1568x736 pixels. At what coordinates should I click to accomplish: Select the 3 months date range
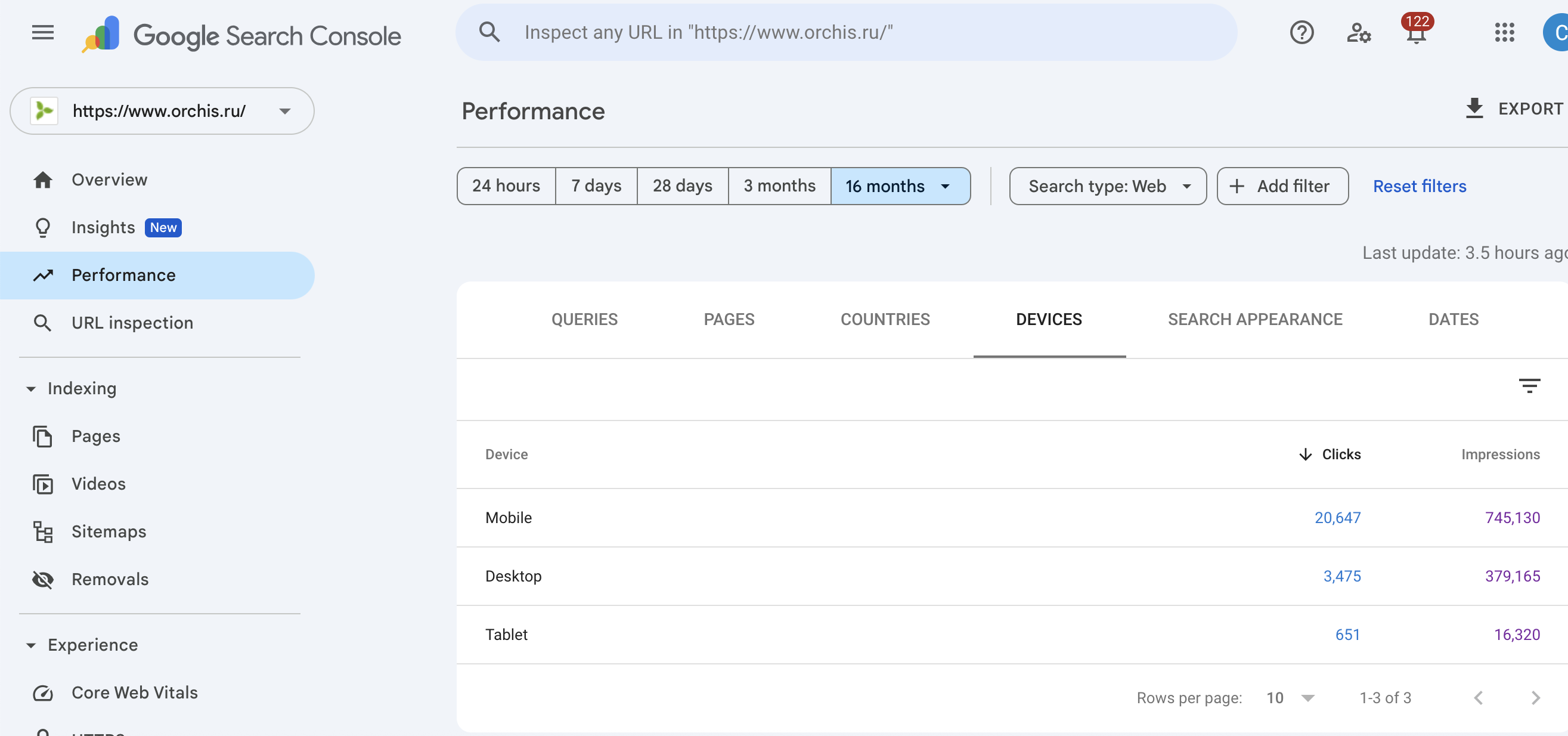779,185
